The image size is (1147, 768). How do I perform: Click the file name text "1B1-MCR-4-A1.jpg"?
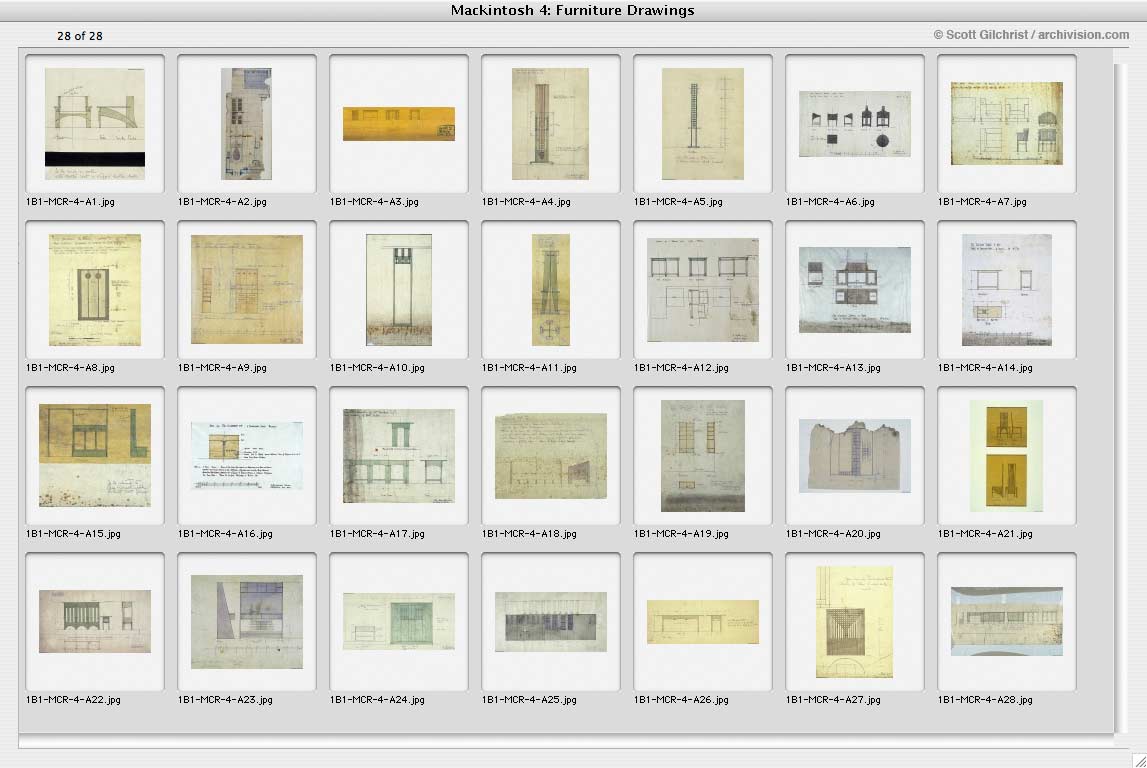coord(70,202)
